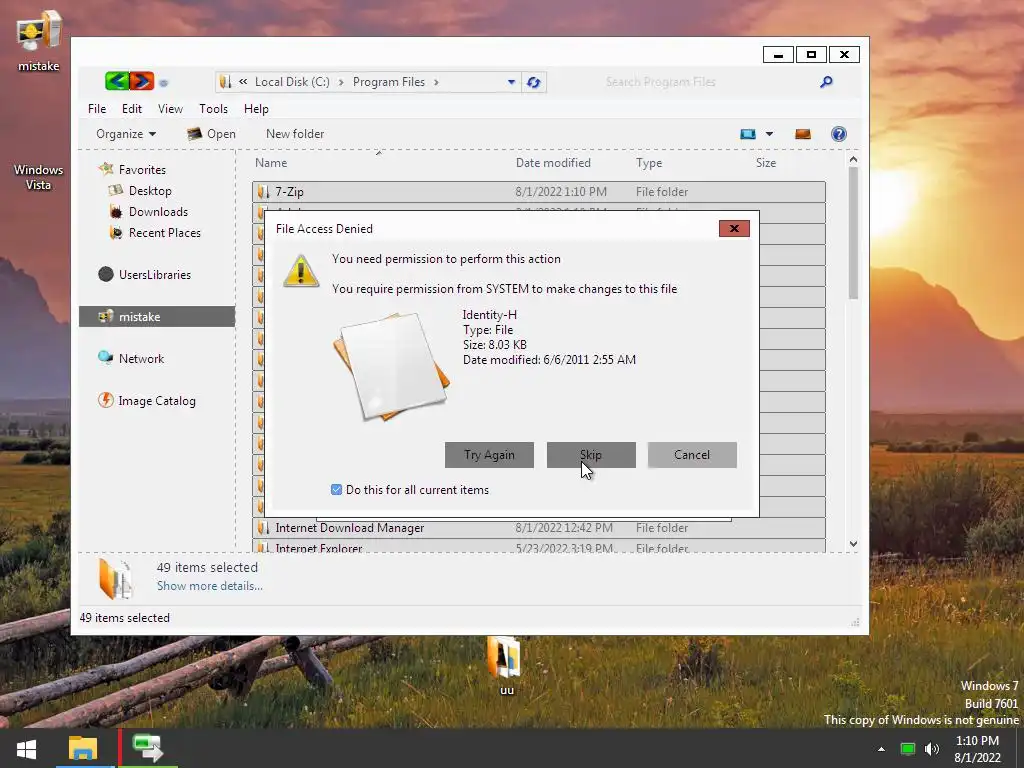Sort by the Type column header

[648, 163]
